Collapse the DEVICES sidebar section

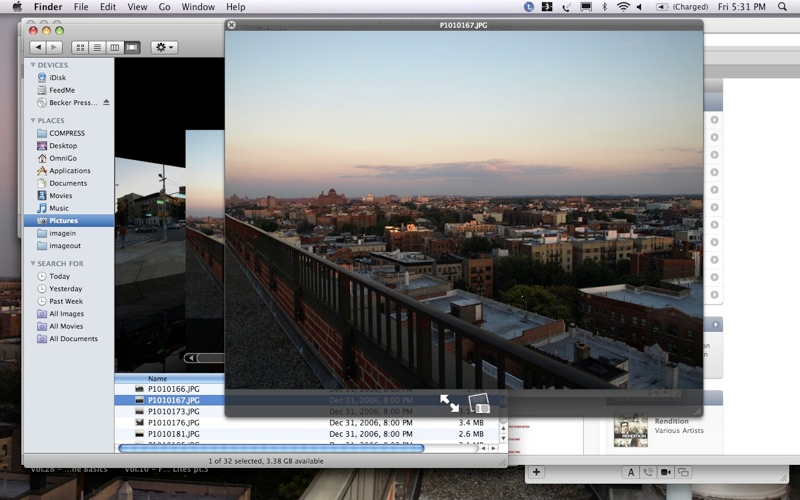[x=33, y=65]
